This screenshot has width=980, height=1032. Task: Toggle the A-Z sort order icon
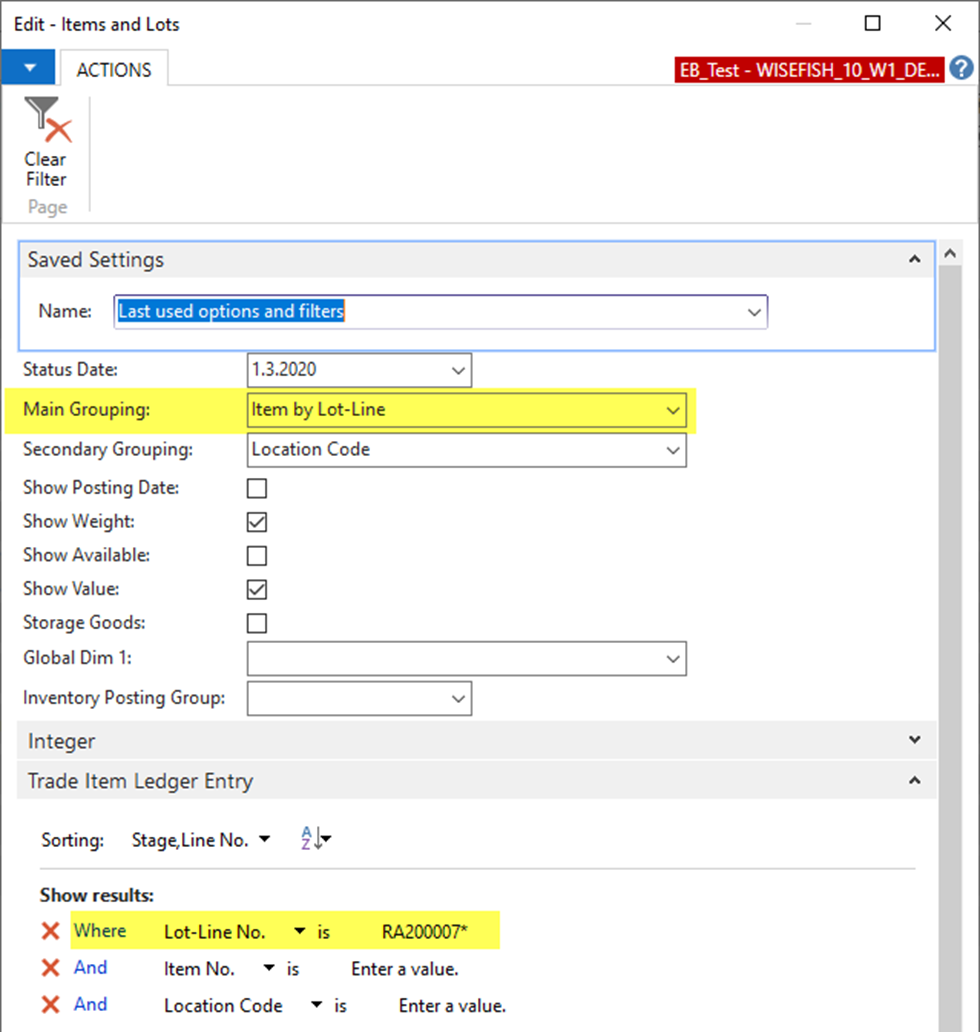click(314, 840)
